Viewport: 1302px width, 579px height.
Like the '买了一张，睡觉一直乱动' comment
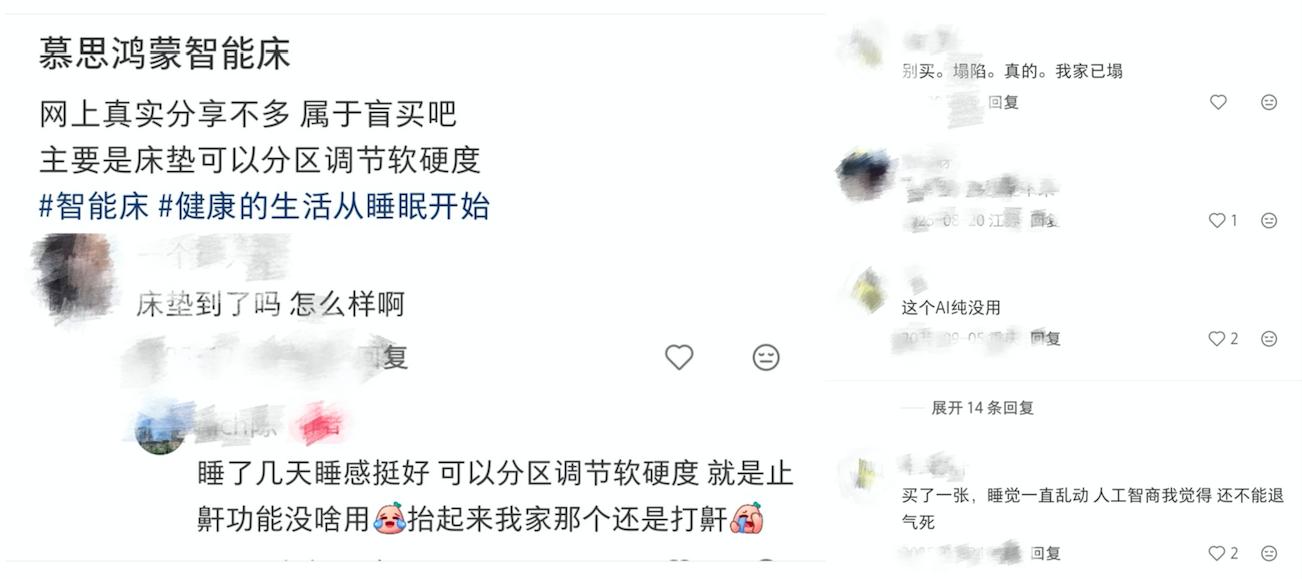click(x=1223, y=553)
